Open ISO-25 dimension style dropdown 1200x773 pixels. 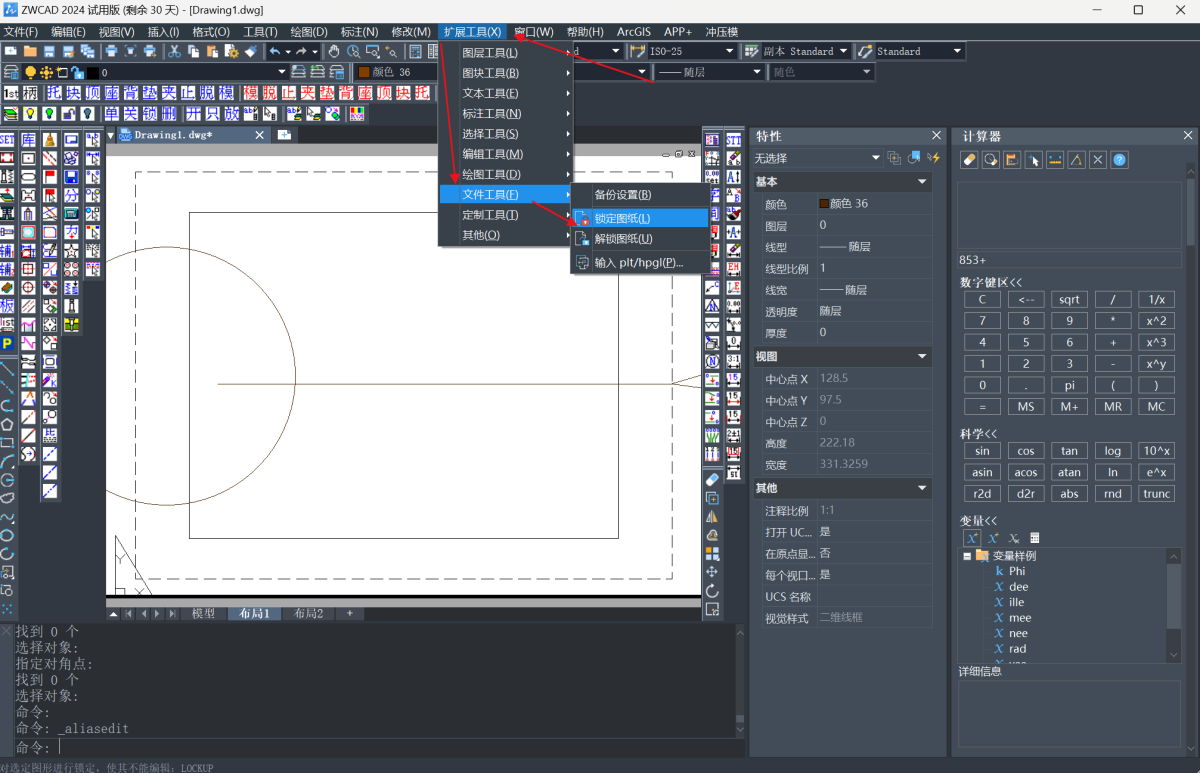pyautogui.click(x=728, y=51)
